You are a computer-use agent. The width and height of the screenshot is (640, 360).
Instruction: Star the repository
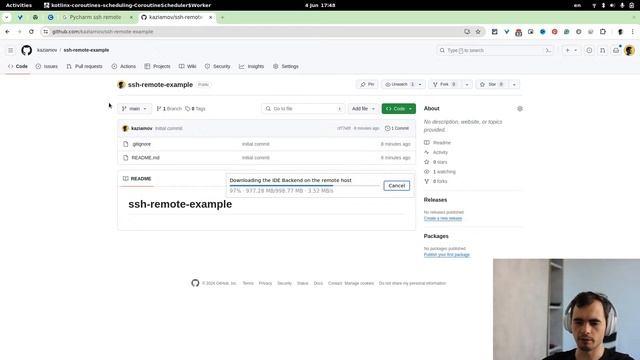tap(492, 84)
